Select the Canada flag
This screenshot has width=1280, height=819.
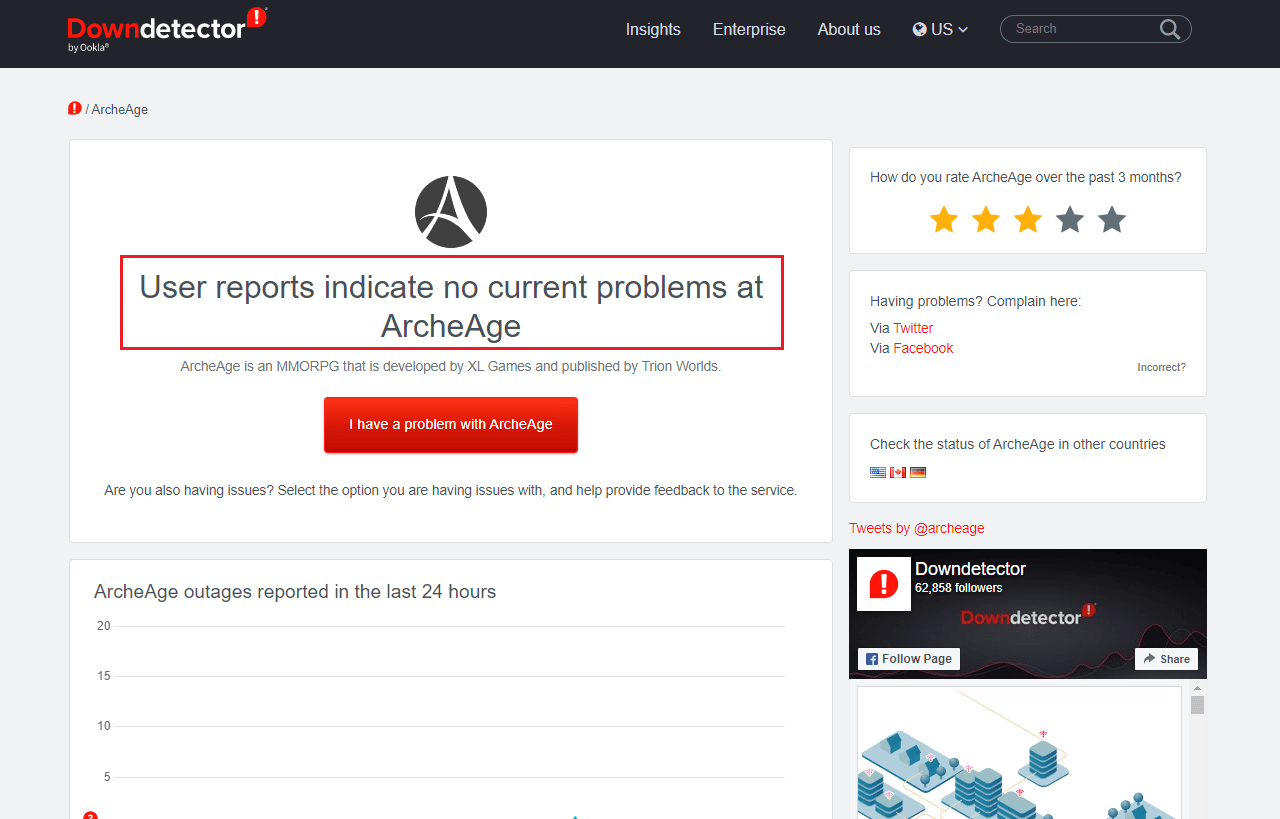898,472
